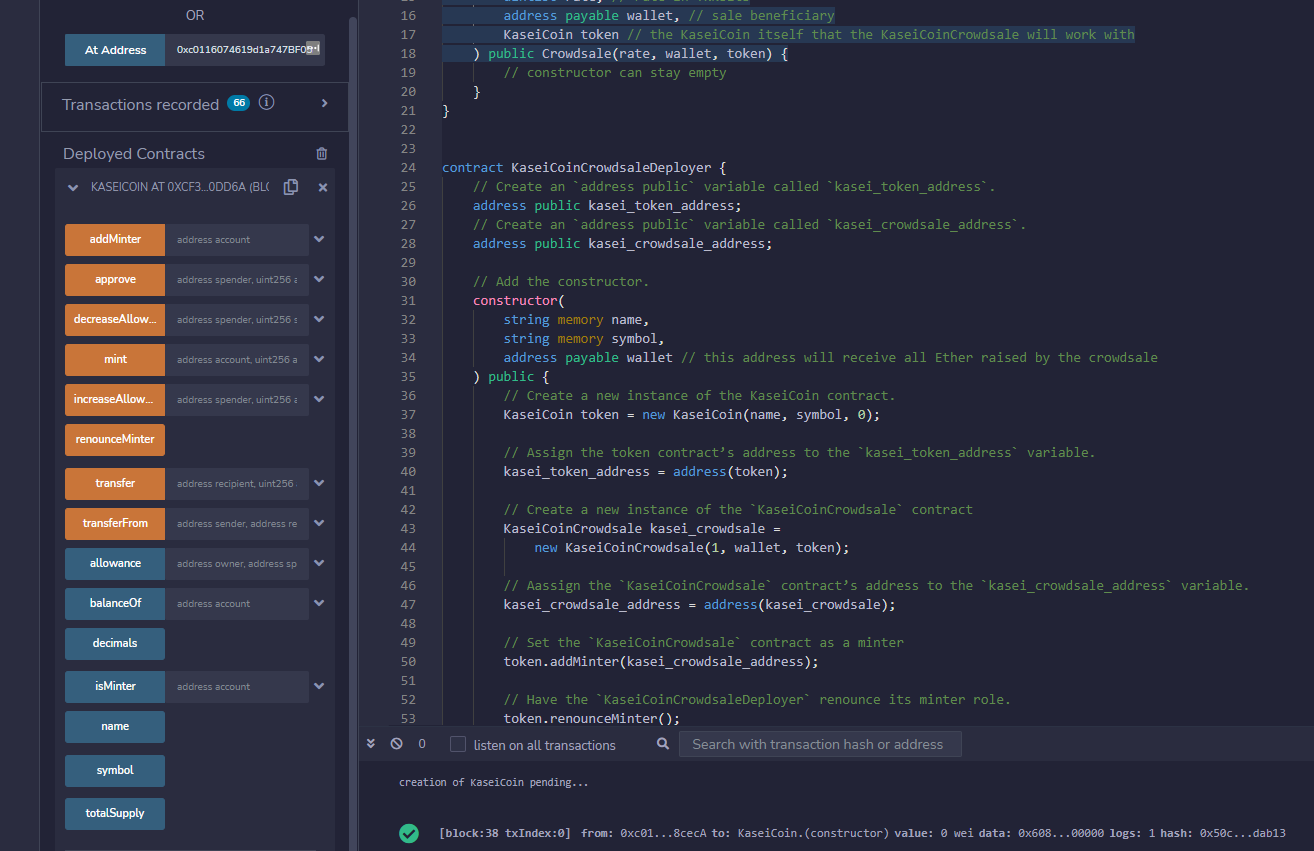Call the name getter
The image size is (1314, 851).
(115, 726)
